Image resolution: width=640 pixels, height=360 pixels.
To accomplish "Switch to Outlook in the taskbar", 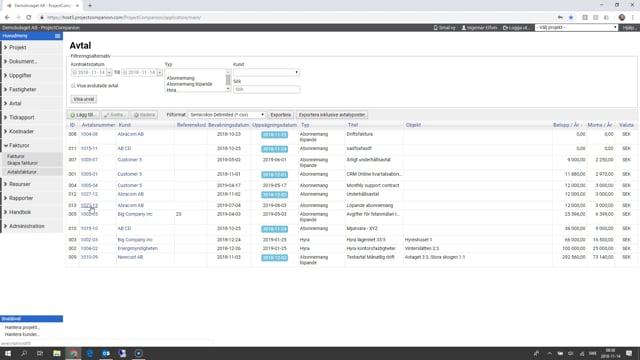I will point(106,353).
